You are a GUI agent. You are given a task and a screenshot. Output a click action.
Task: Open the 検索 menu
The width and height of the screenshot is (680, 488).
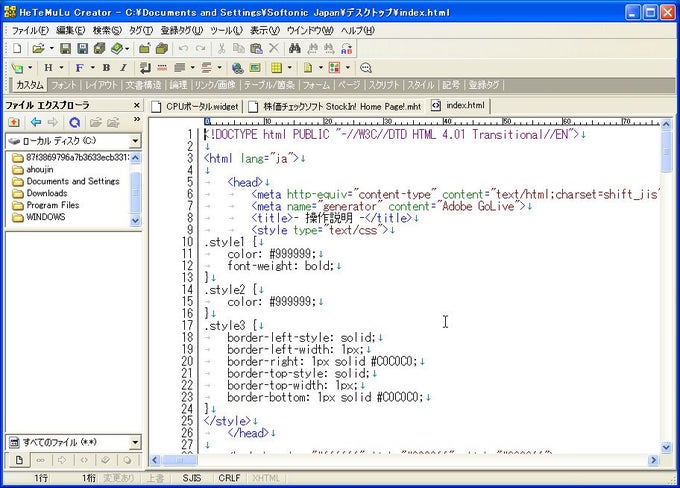(x=107, y=30)
